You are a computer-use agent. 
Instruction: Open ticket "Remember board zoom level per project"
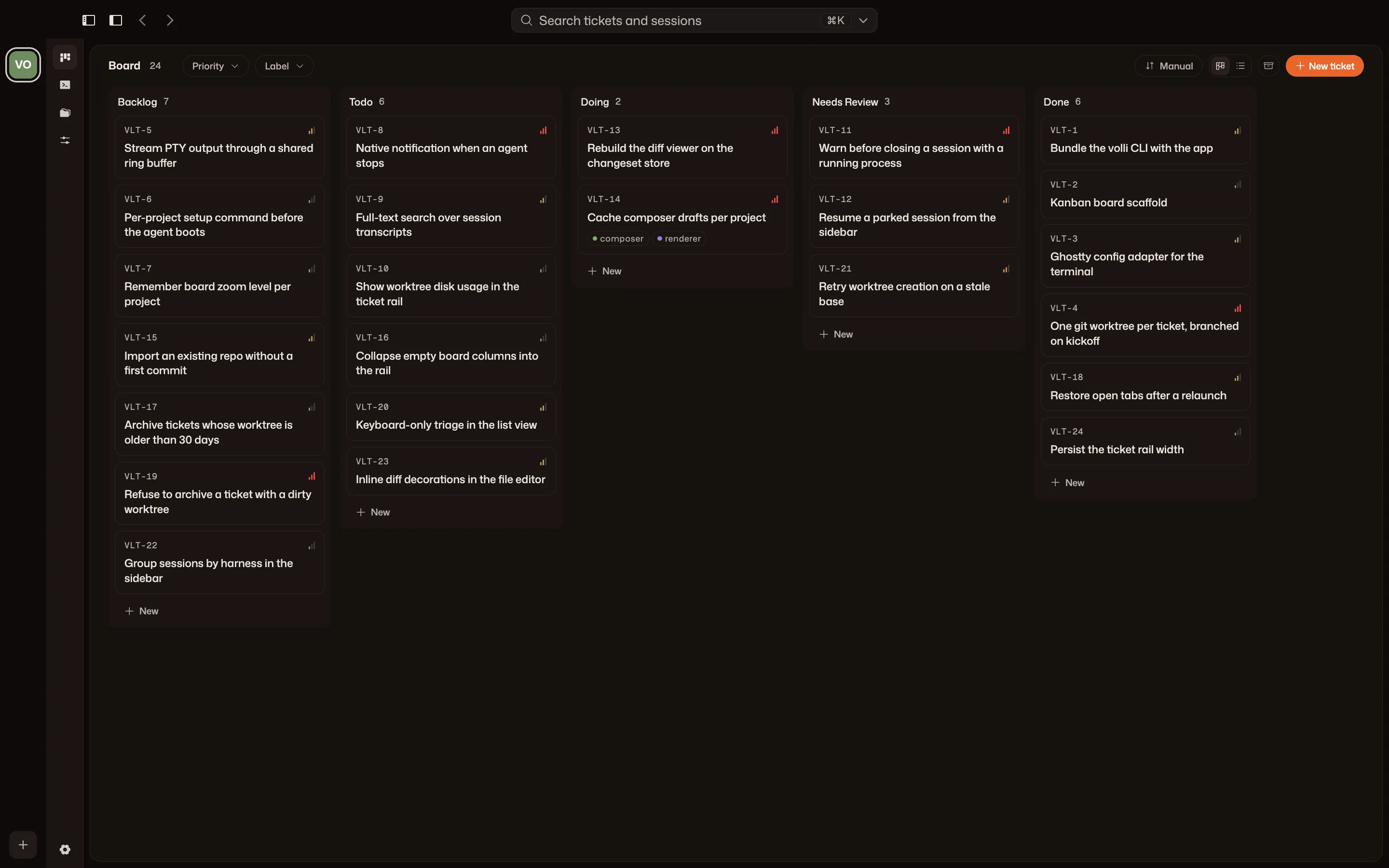[219, 285]
